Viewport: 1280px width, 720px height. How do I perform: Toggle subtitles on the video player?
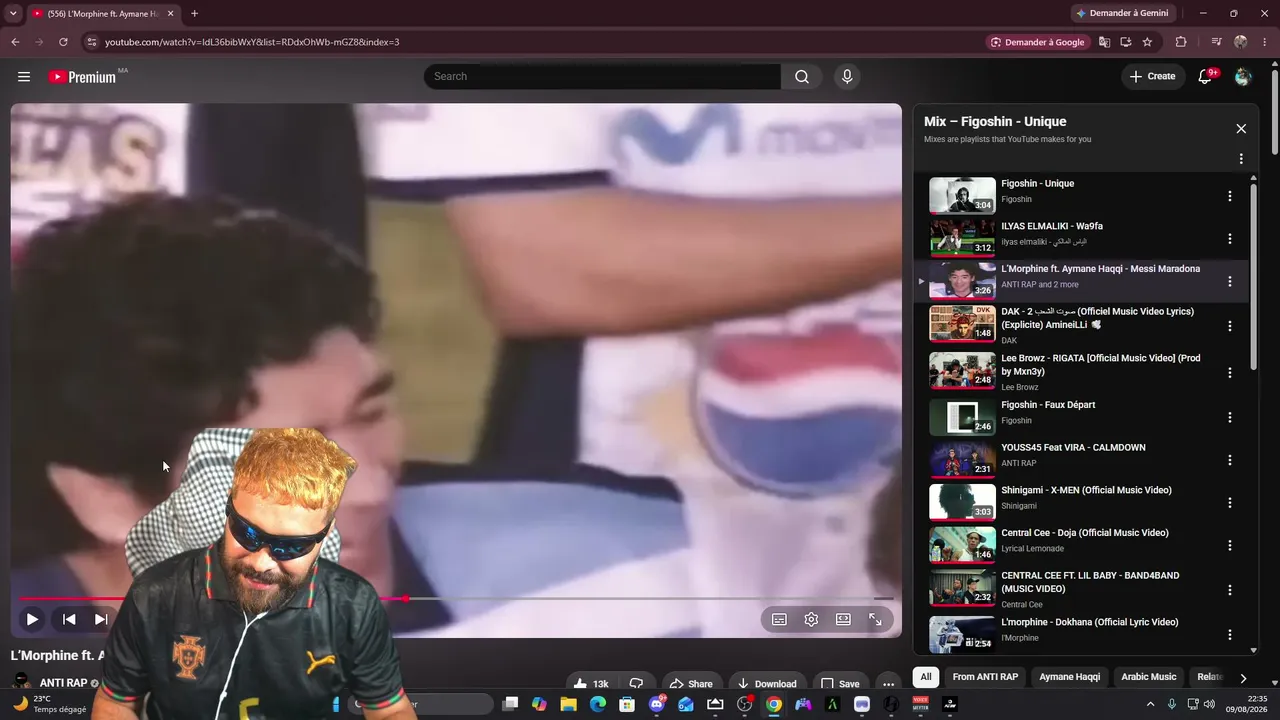(779, 620)
